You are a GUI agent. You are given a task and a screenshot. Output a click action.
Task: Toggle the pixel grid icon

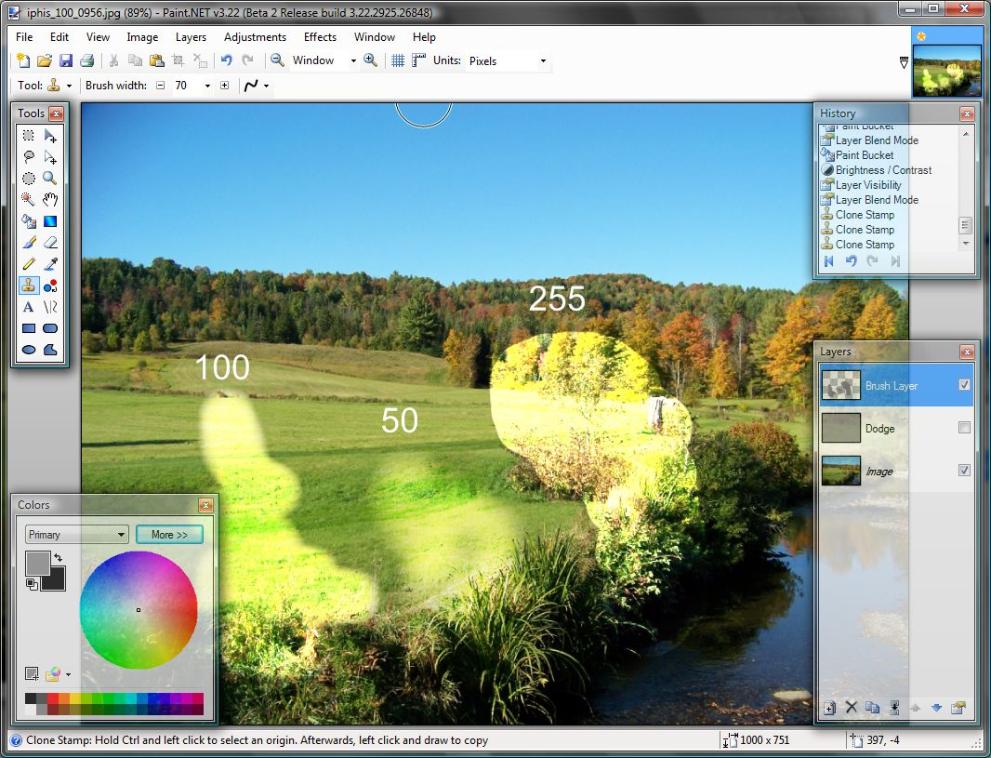pos(397,61)
